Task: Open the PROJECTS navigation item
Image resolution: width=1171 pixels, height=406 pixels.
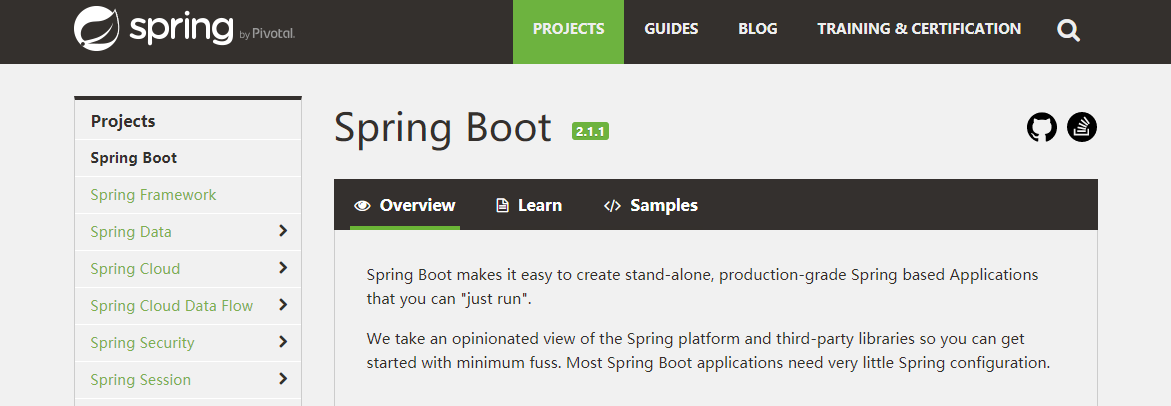Action: tap(568, 29)
